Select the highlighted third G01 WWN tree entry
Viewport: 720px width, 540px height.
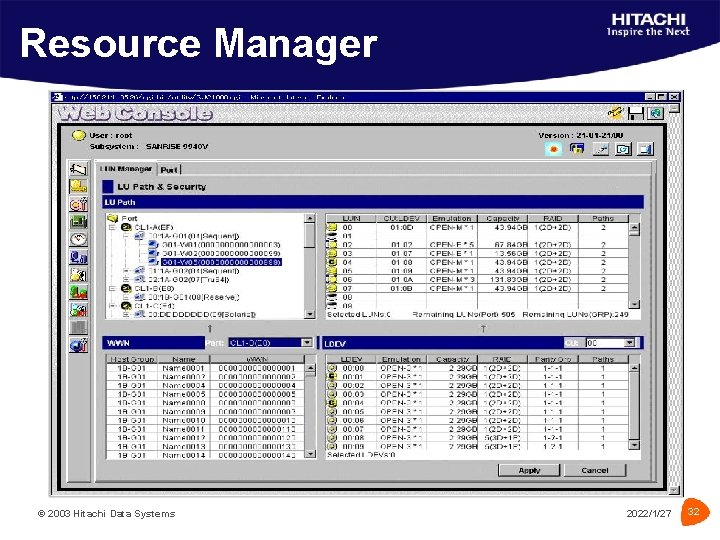coord(221,262)
